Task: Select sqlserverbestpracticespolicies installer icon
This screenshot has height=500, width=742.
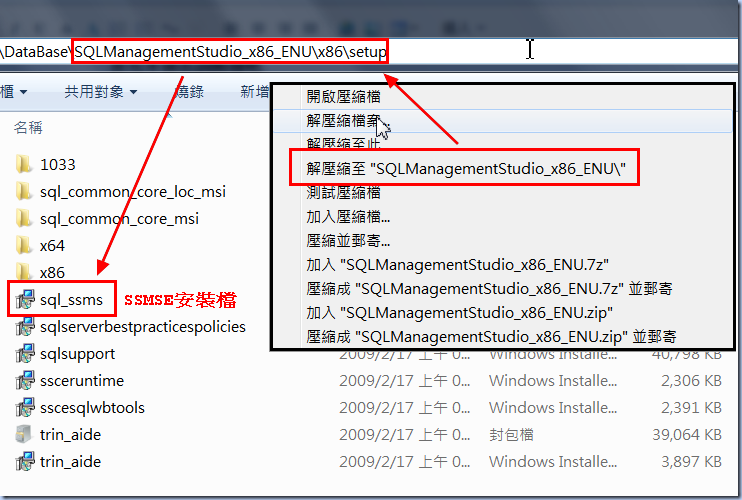Action: coord(25,326)
